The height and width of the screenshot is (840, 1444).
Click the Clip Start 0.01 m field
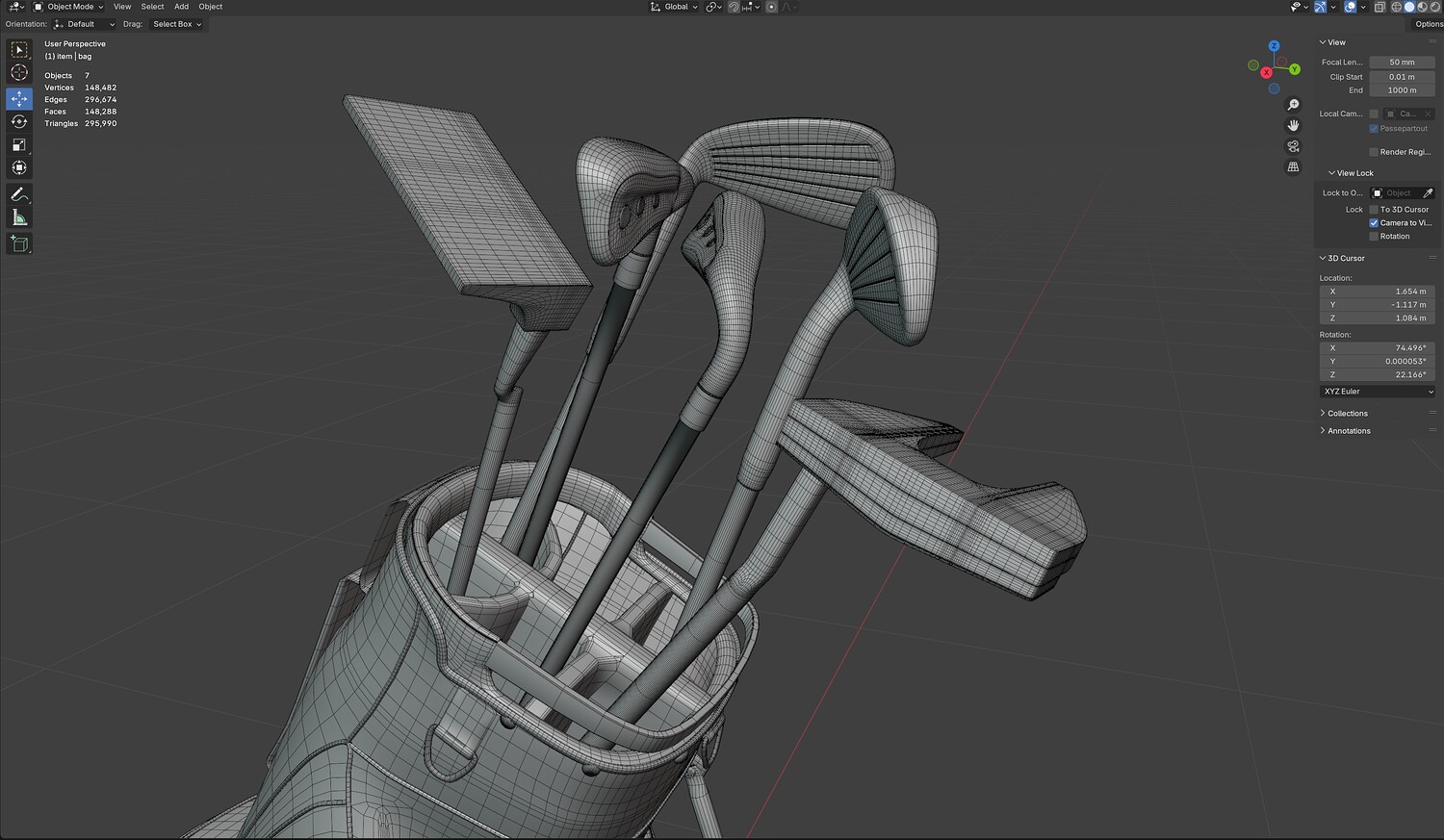tap(1402, 77)
